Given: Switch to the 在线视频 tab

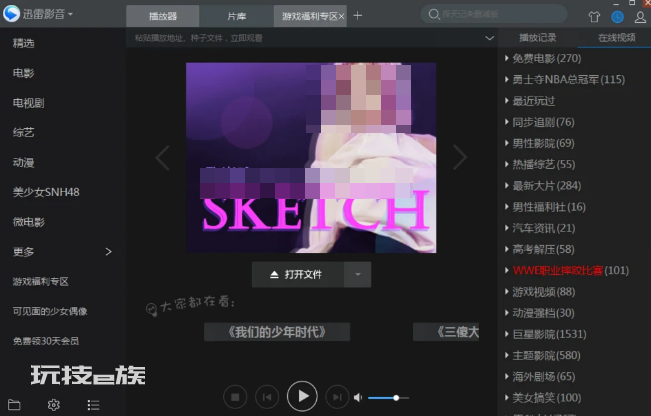Looking at the screenshot, I should [x=616, y=38].
